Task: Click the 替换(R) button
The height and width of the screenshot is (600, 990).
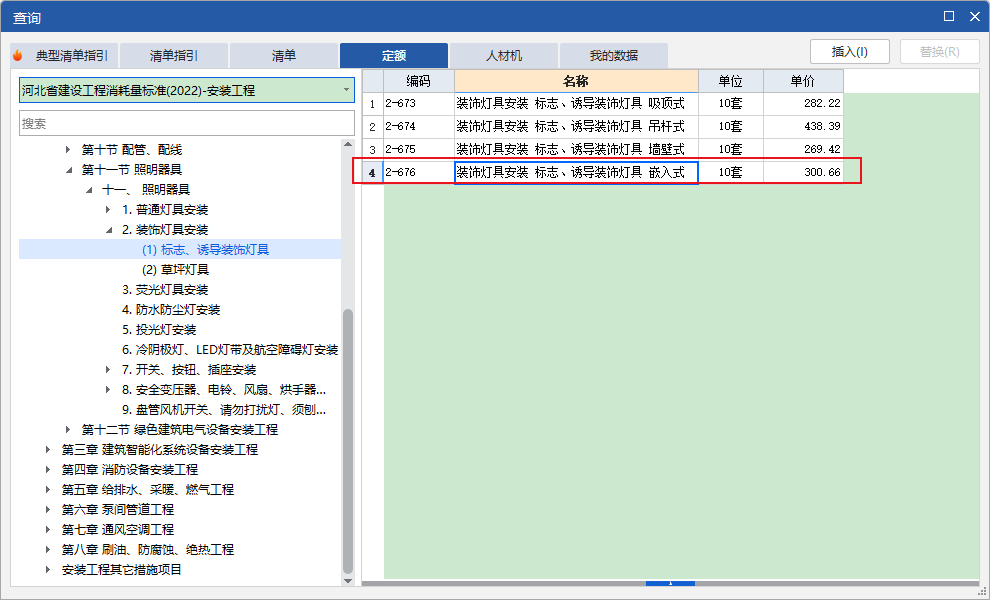Action: click(x=938, y=50)
